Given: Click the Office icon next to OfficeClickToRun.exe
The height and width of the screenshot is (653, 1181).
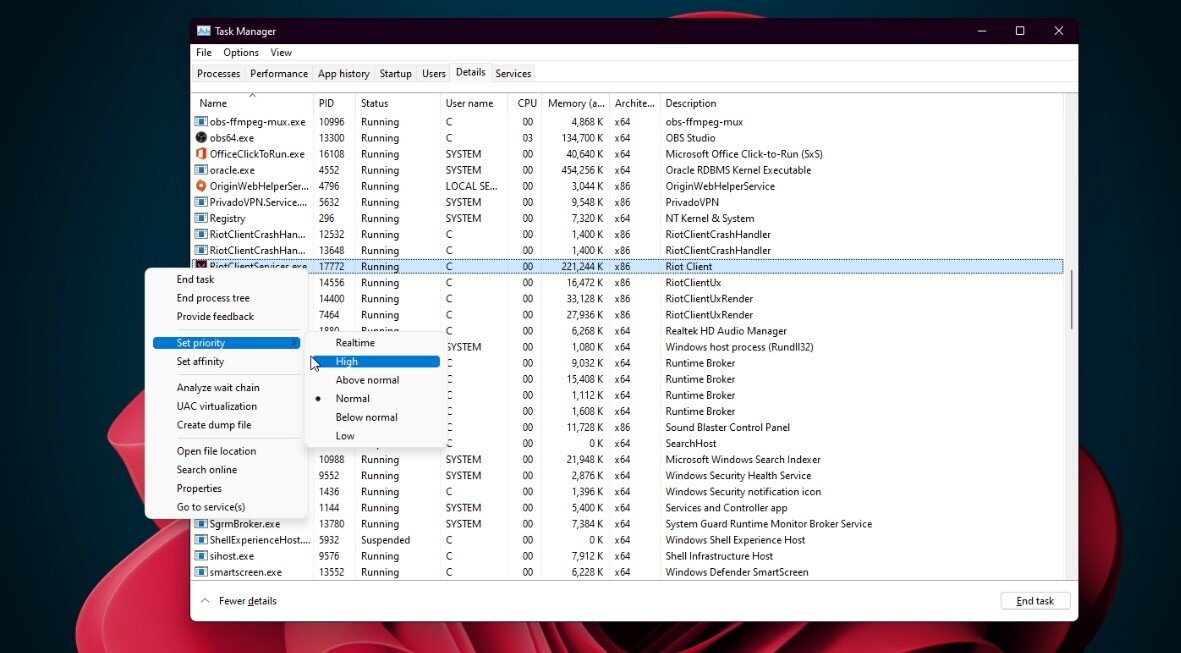Looking at the screenshot, I should (x=201, y=154).
